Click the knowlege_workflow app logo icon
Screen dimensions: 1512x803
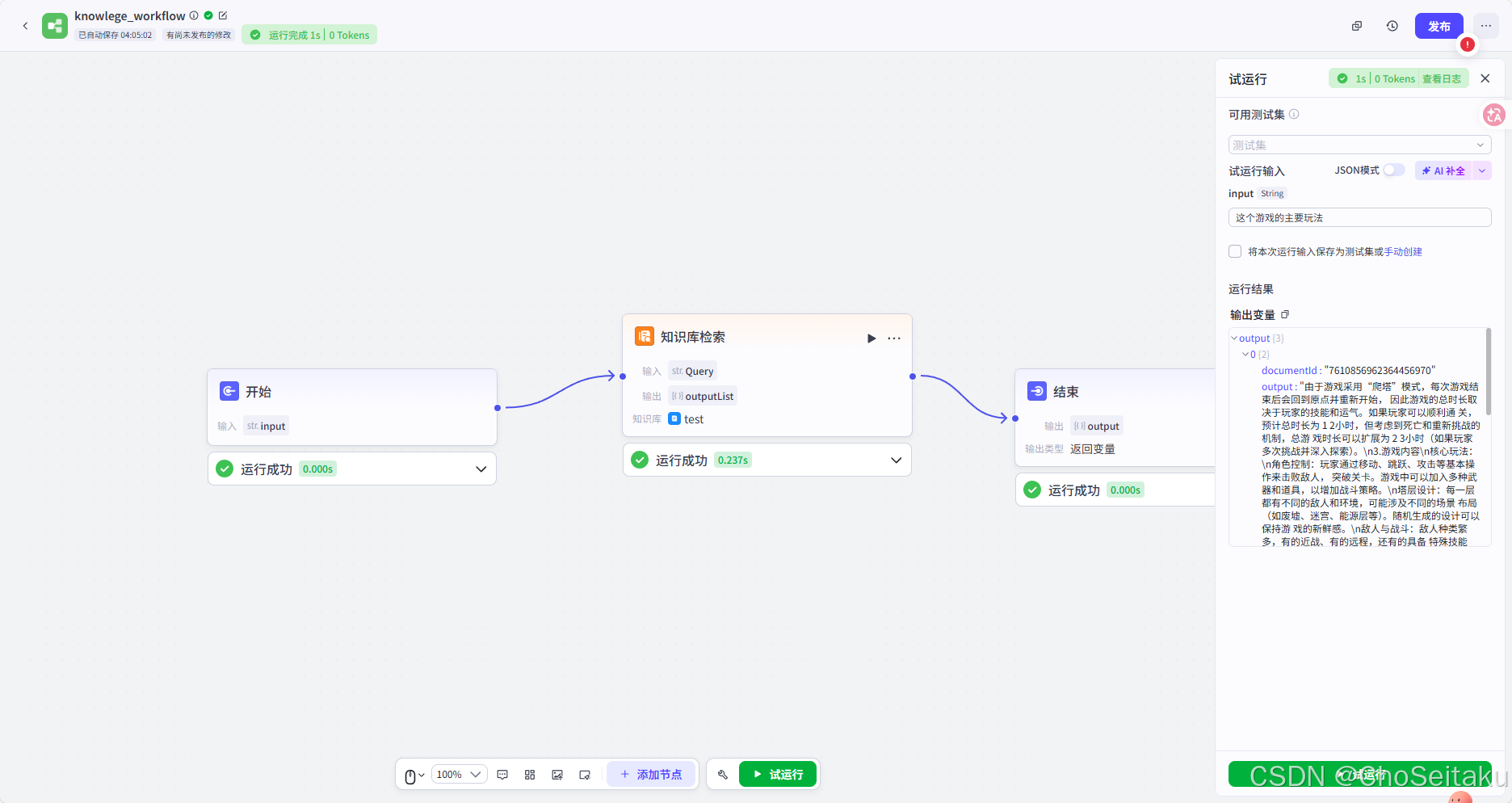[x=55, y=26]
